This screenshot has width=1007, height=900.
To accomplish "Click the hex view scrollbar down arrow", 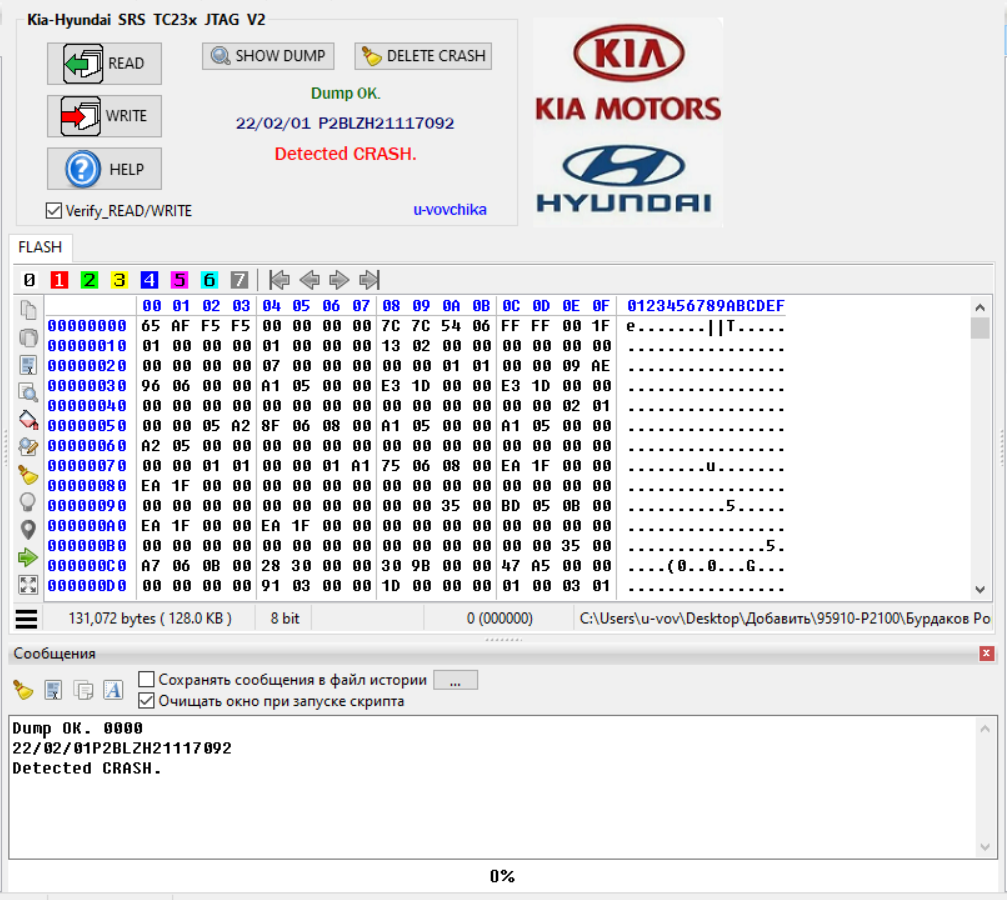I will (x=980, y=589).
